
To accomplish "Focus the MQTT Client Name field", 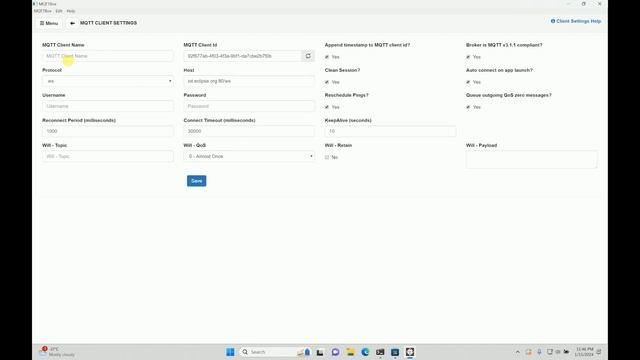I will 108,56.
